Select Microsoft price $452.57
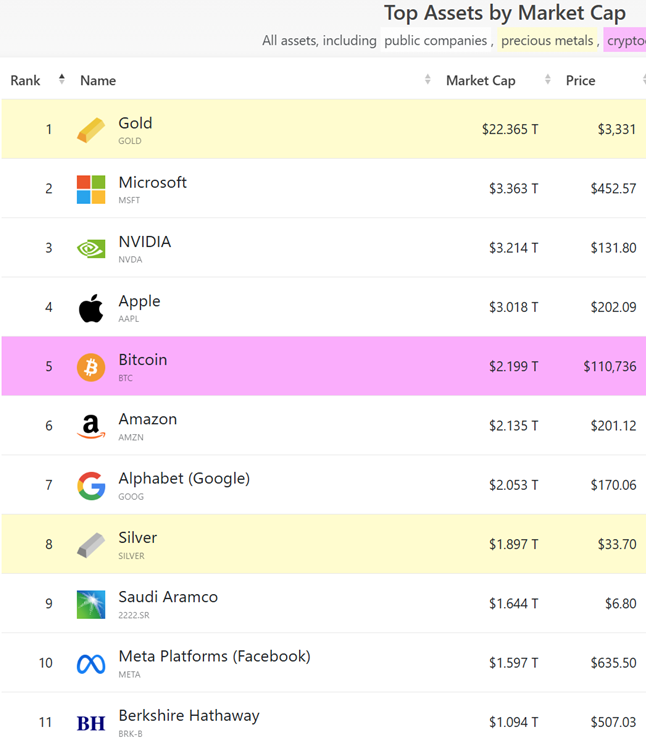Screen dimensions: 646x743 tap(613, 189)
